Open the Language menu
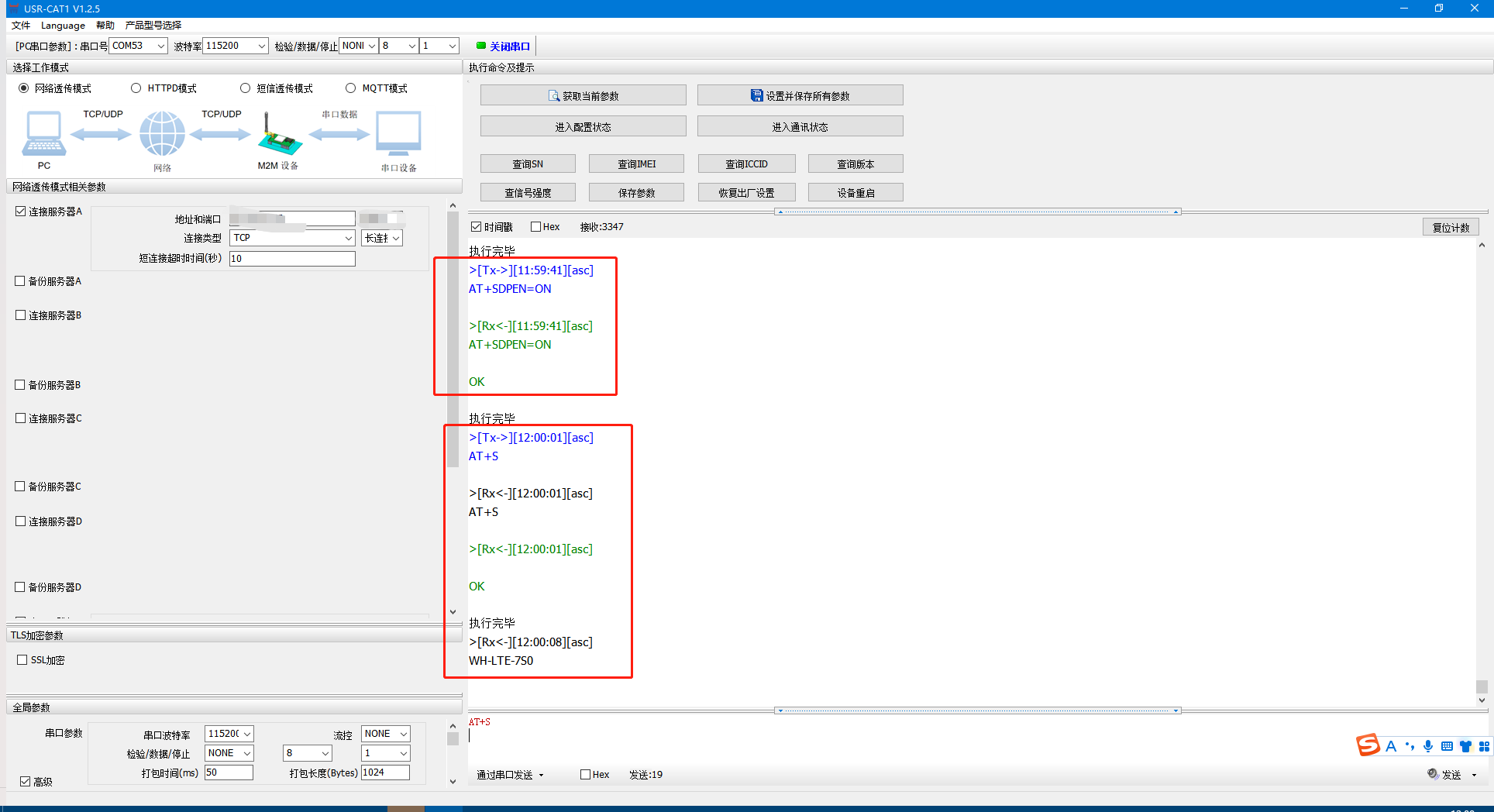1494x812 pixels. tap(63, 26)
